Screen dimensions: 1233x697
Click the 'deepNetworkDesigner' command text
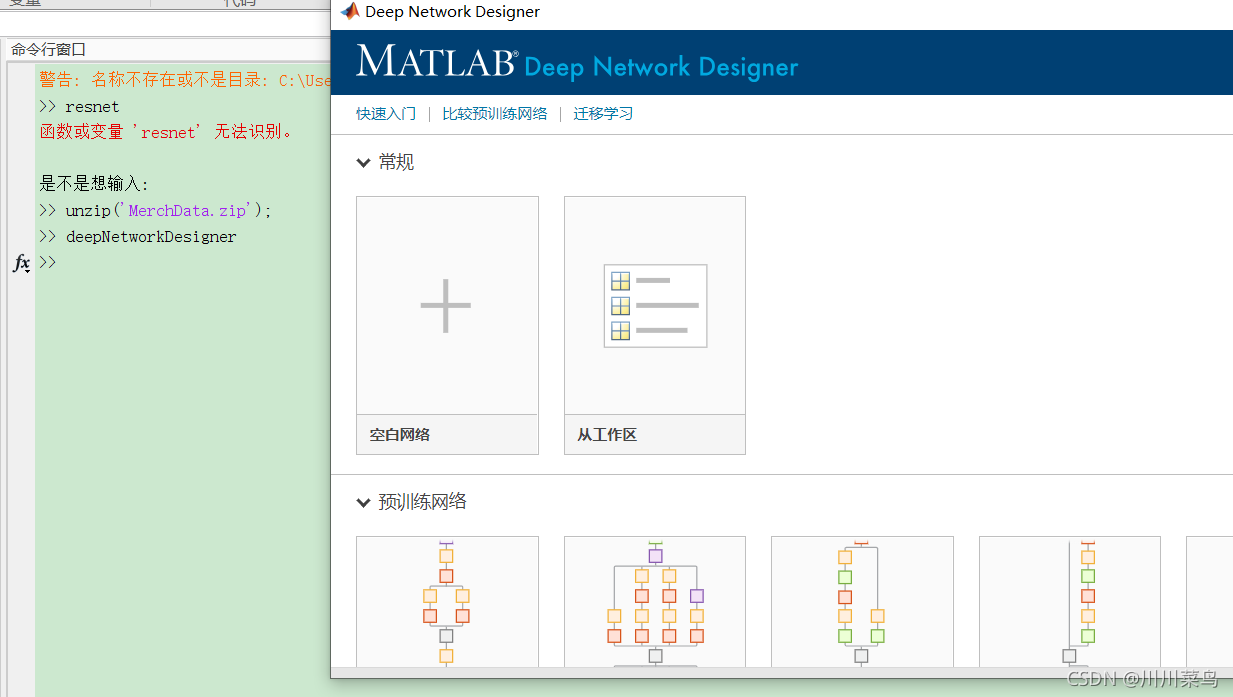click(x=151, y=237)
